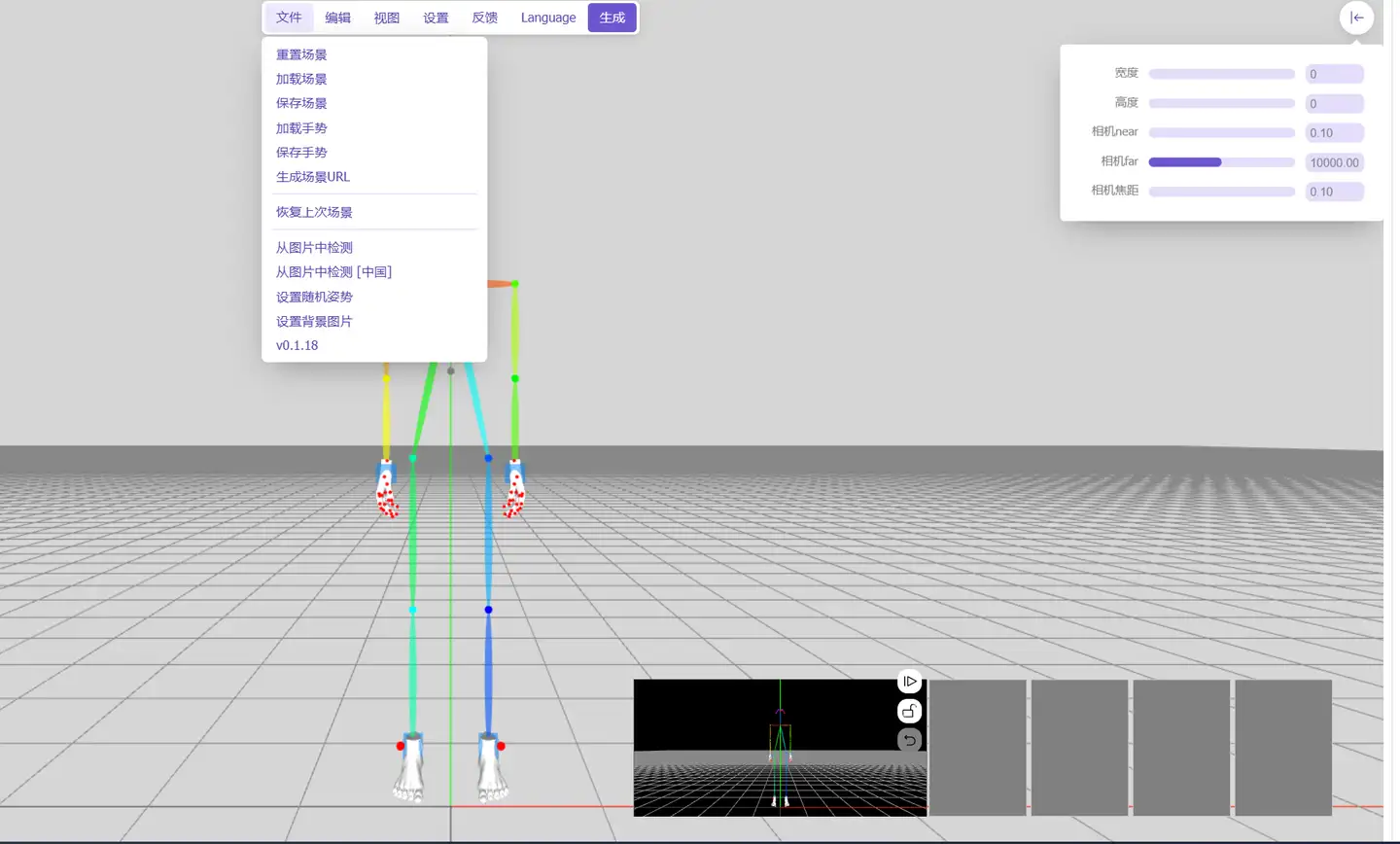Click the leftmost gray preview placeholder
This screenshot has width=1400, height=844.
977,747
